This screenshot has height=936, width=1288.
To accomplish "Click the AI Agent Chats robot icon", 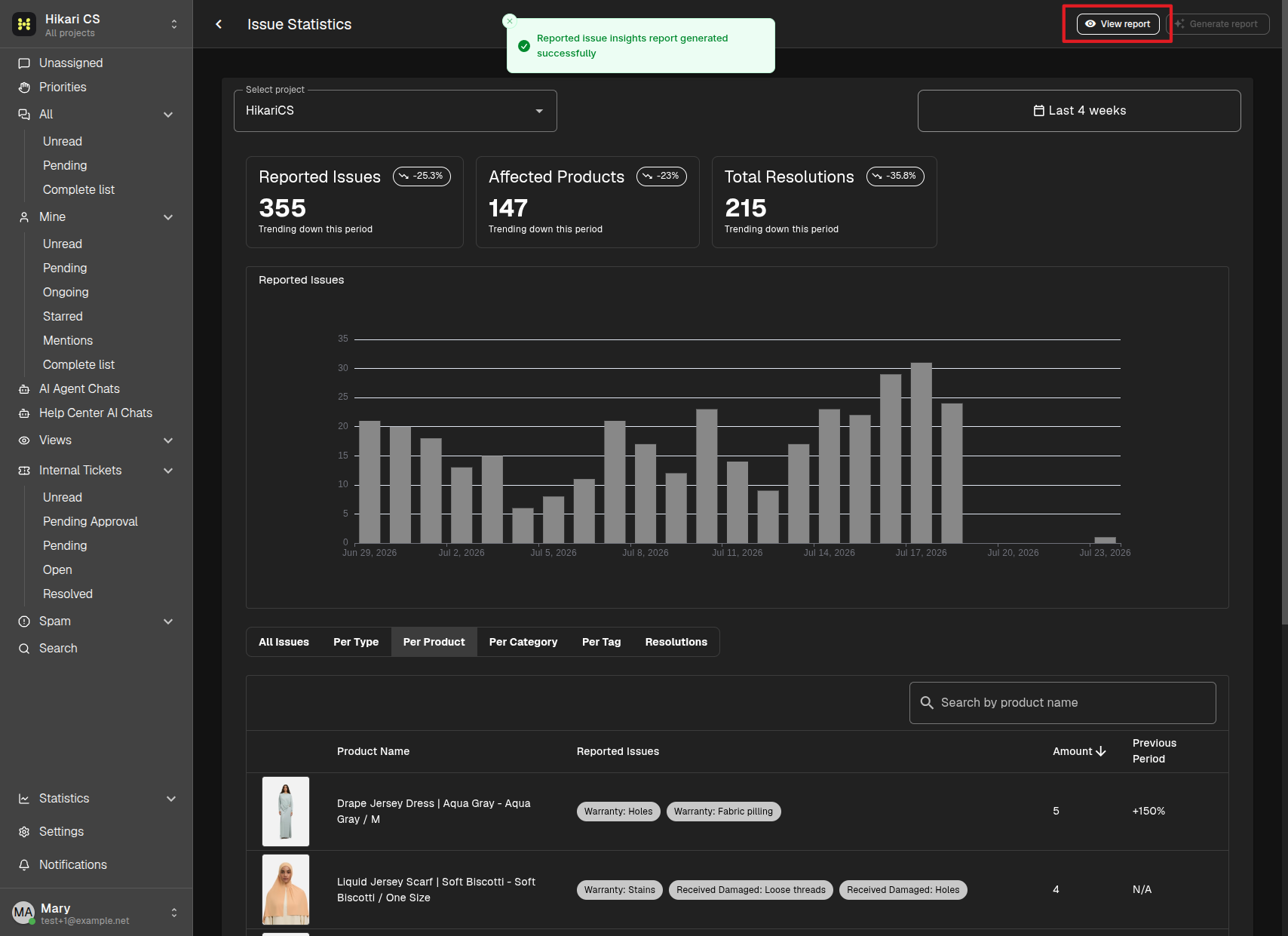I will pyautogui.click(x=24, y=389).
